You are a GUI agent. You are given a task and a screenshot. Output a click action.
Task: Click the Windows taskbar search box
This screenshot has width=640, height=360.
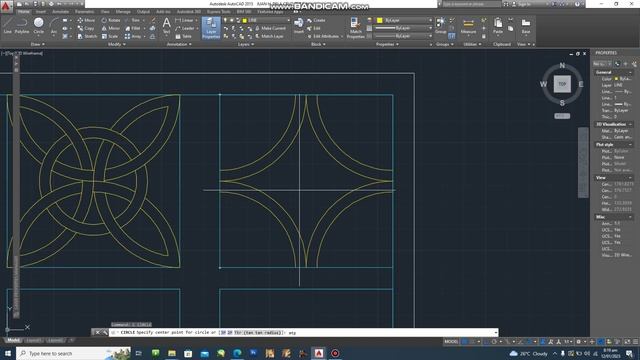73,353
